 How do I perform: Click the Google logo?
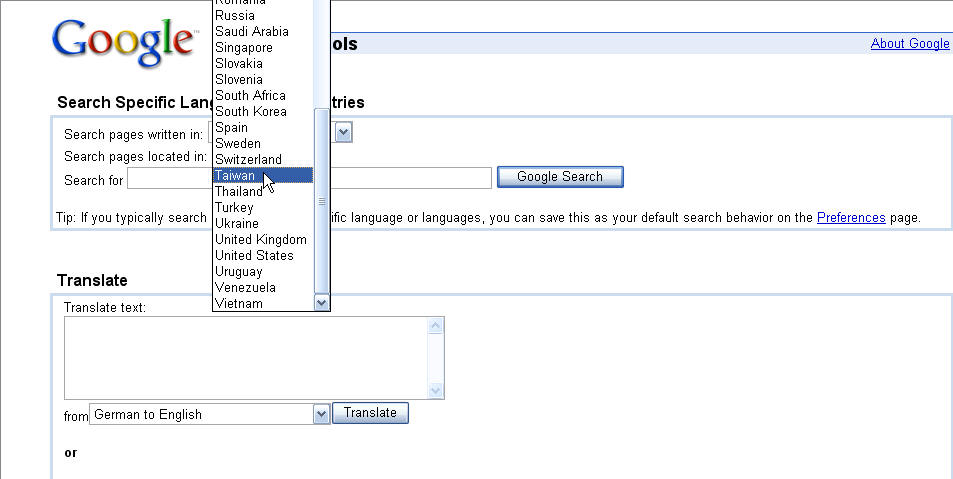[x=125, y=43]
